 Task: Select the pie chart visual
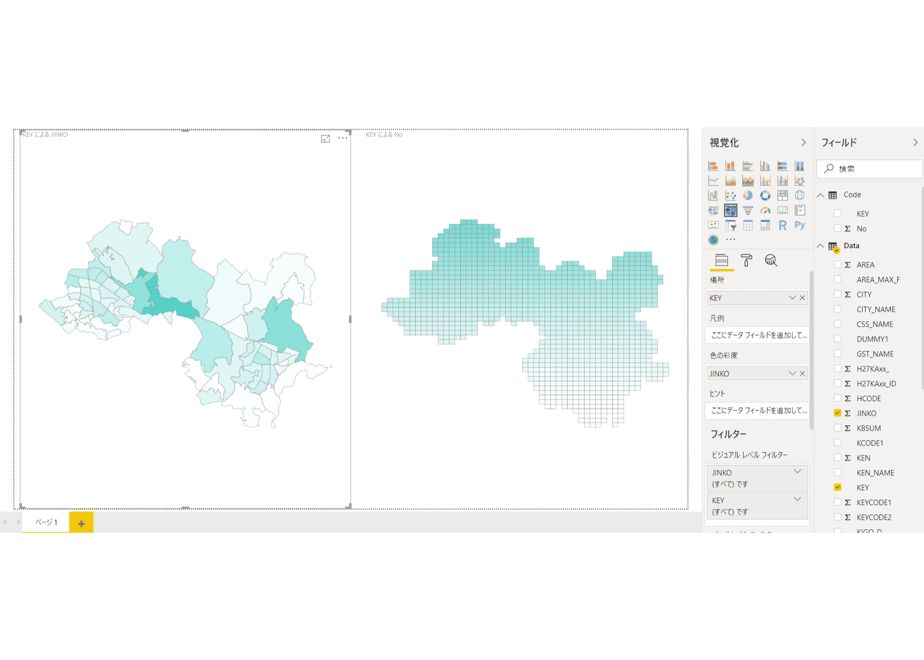pyautogui.click(x=748, y=195)
